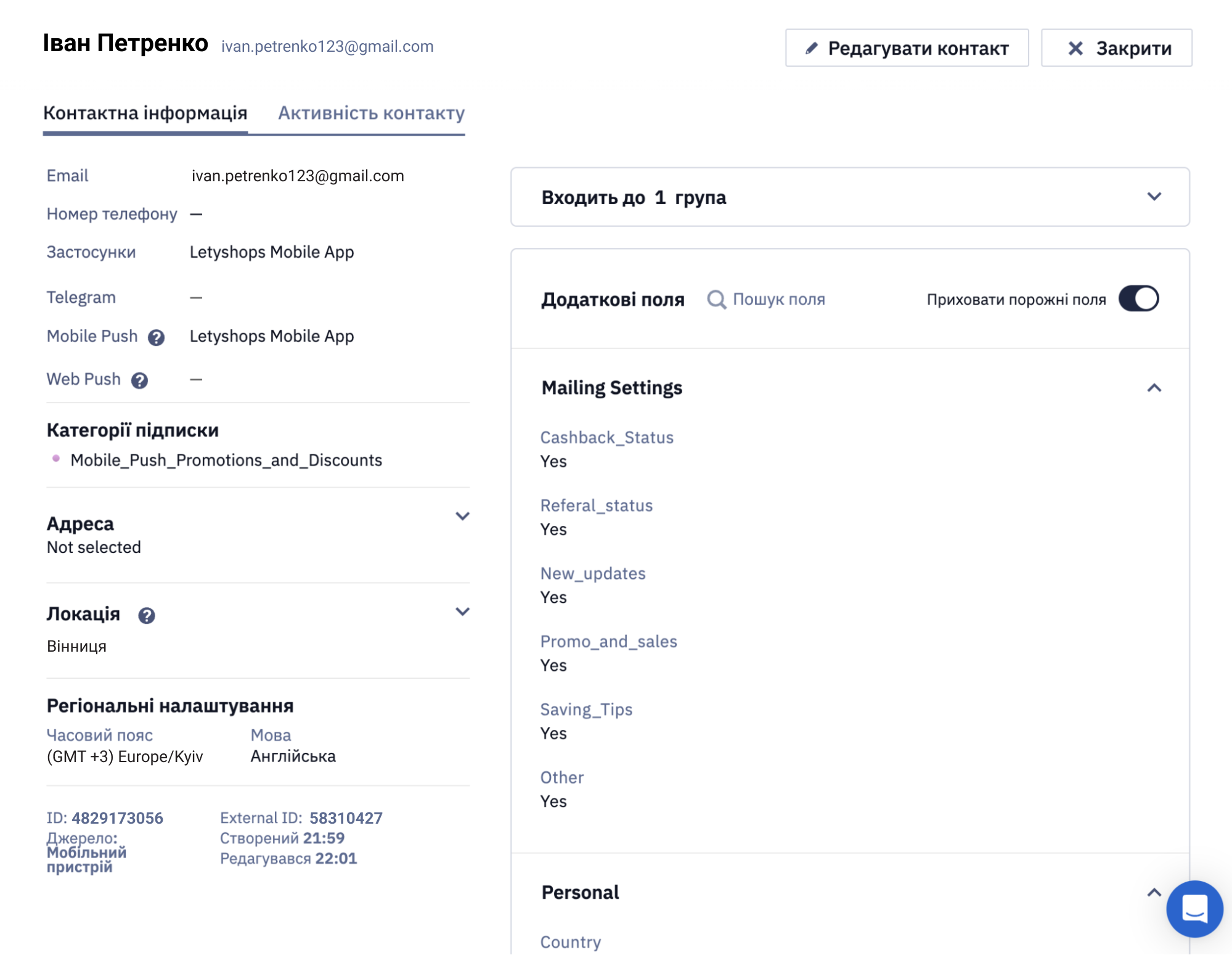Click the Редагувати контакт button
1232x955 pixels.
point(907,48)
